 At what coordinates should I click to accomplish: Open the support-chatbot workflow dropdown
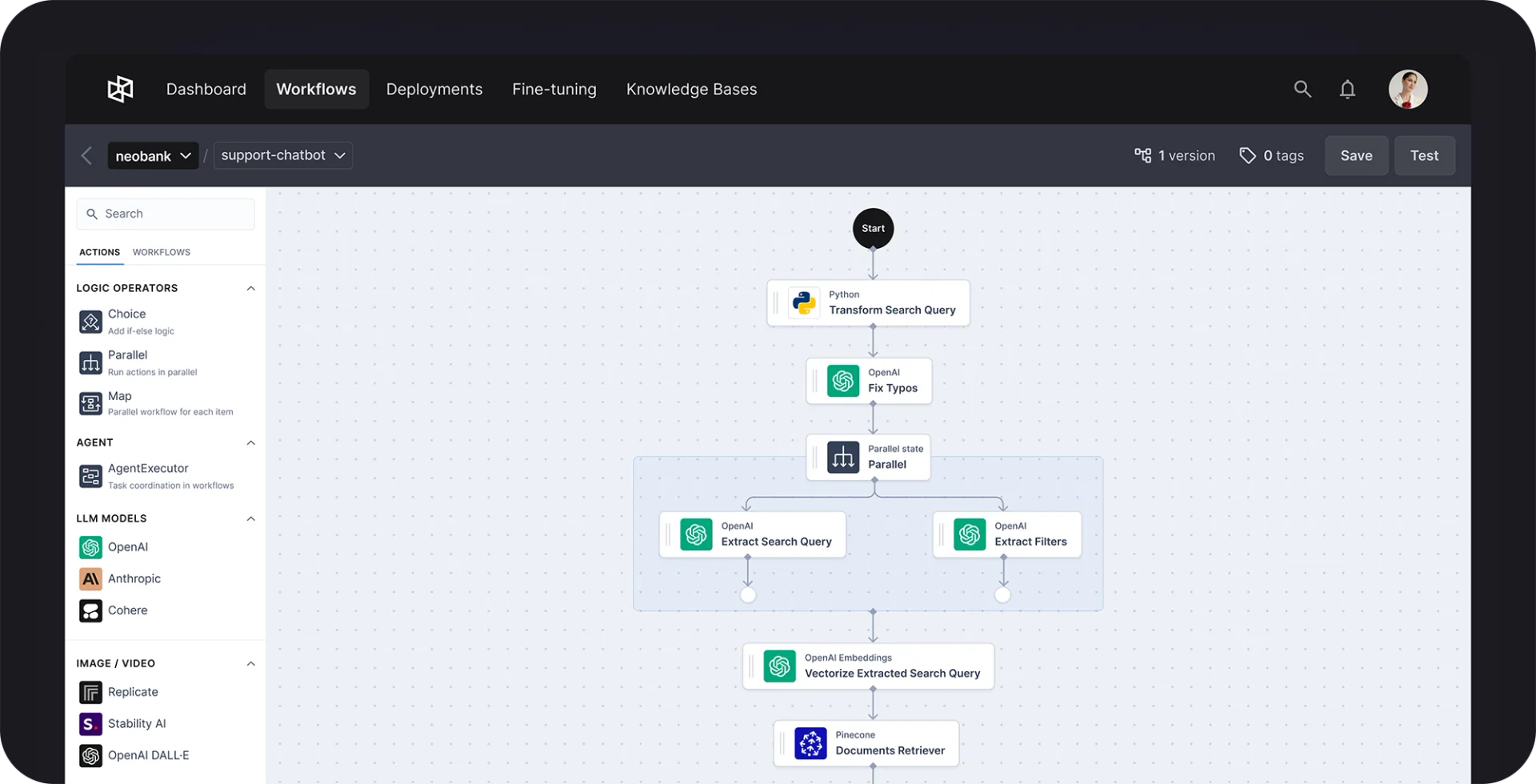(x=282, y=155)
